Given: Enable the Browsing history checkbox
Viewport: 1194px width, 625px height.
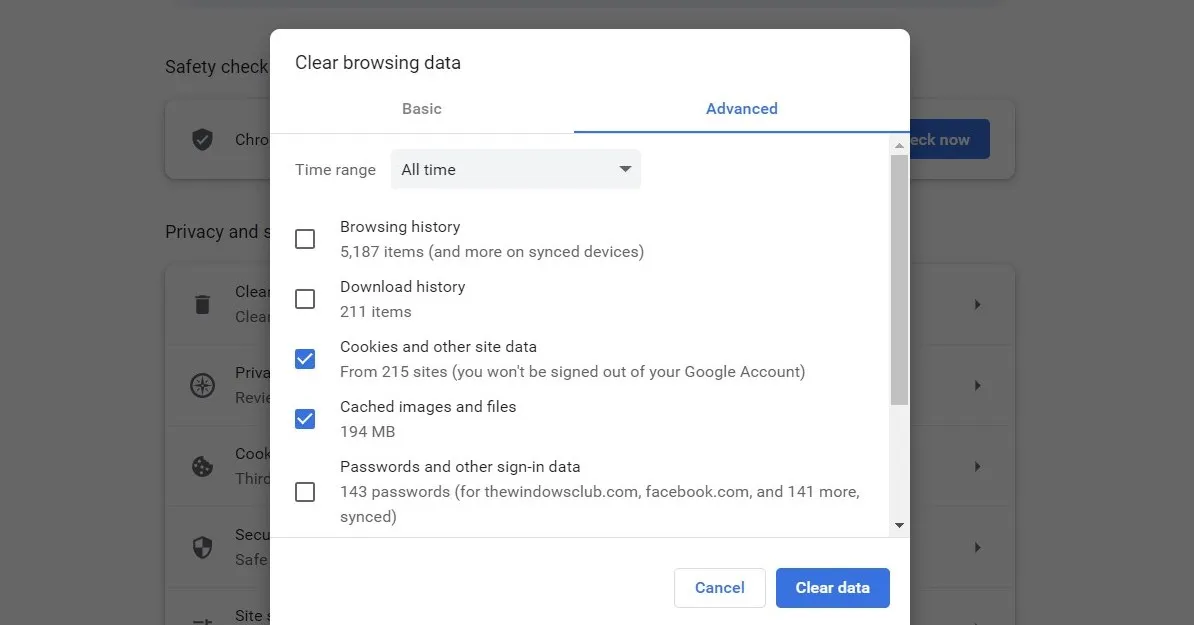Looking at the screenshot, I should (x=305, y=238).
